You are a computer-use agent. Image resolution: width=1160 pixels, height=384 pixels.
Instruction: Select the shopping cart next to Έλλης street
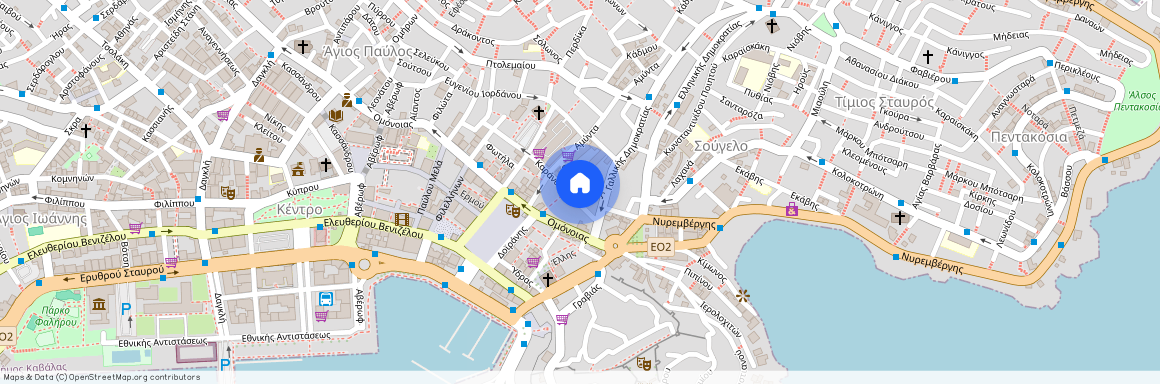point(533,262)
